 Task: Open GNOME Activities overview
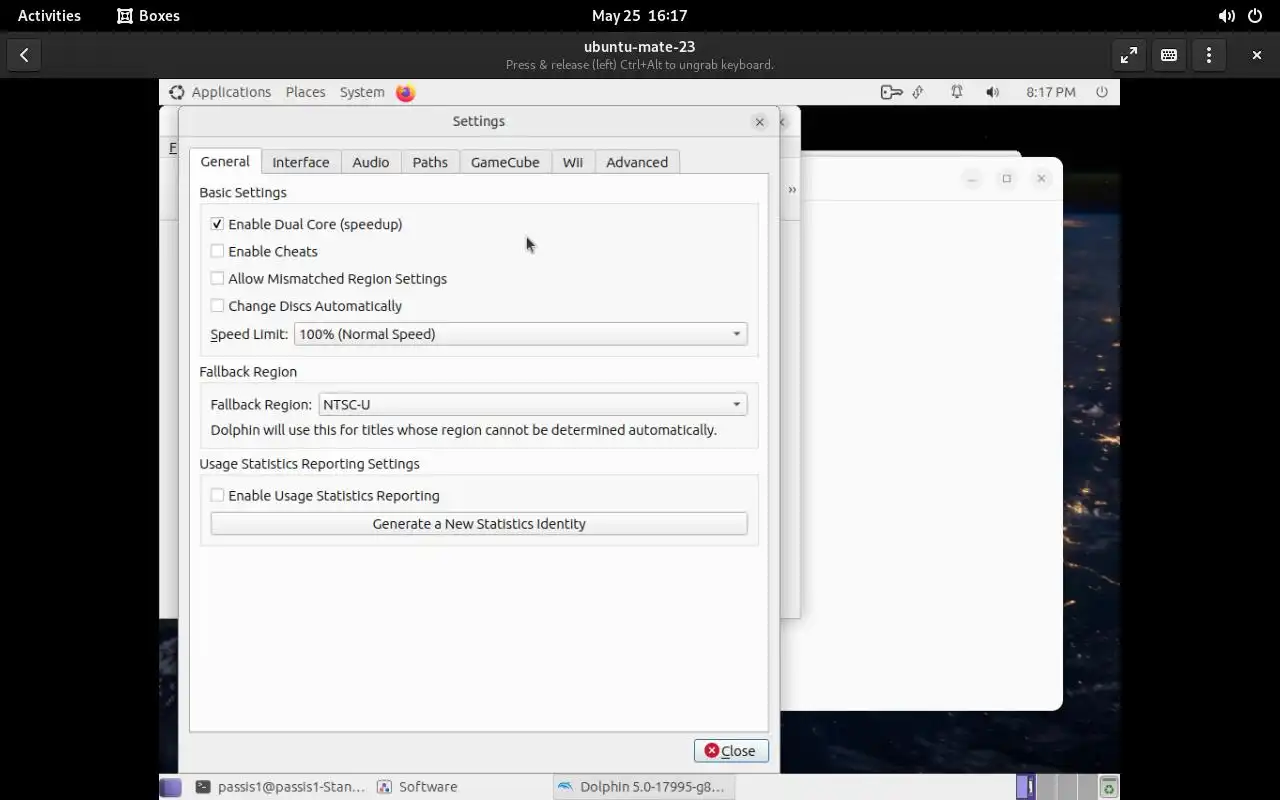tap(49, 16)
